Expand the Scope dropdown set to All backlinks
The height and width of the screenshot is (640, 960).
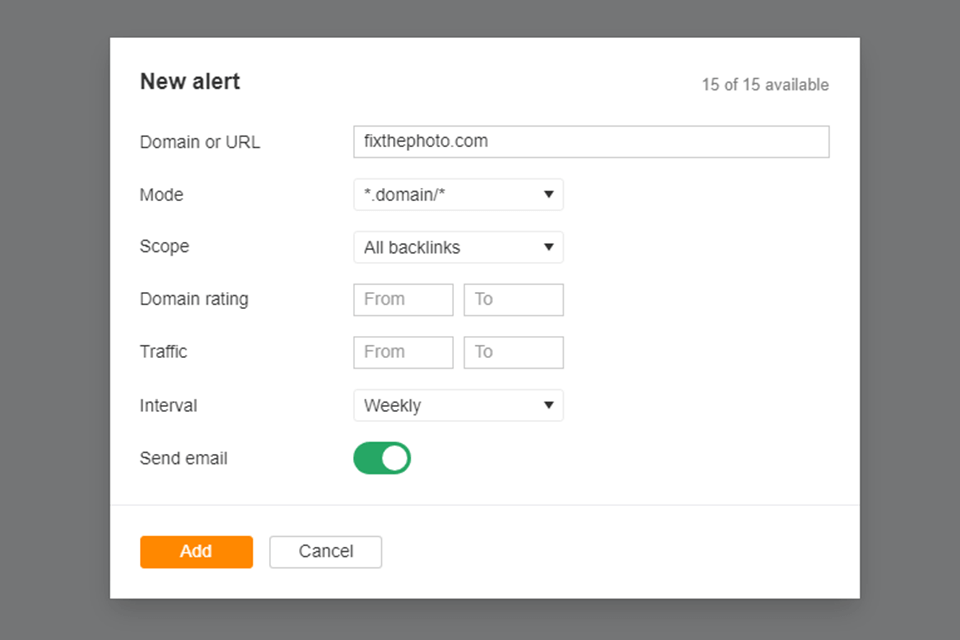point(458,247)
